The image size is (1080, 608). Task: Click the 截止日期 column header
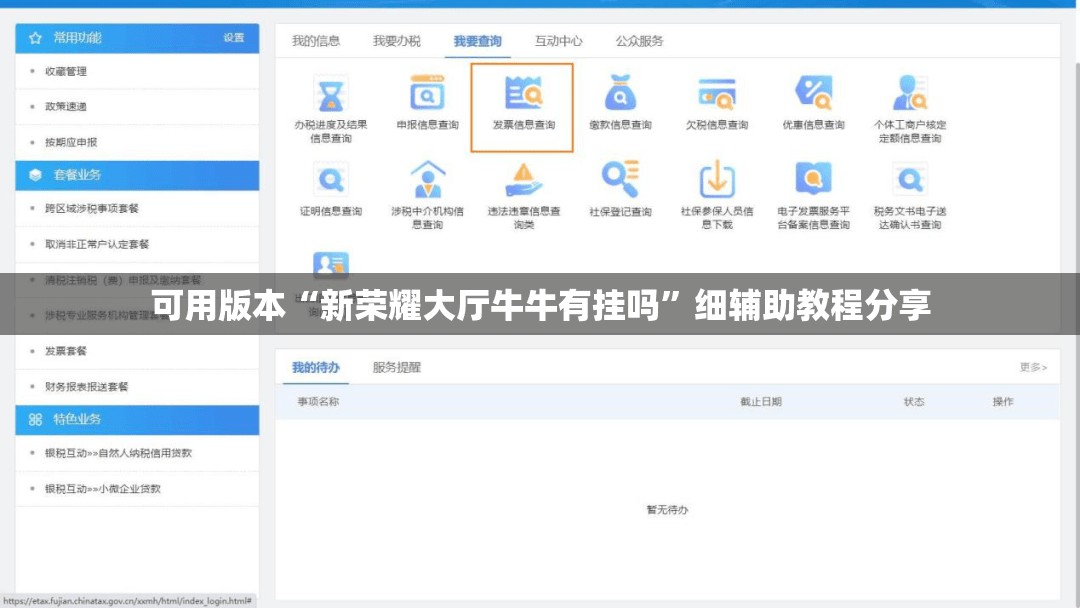tap(760, 401)
